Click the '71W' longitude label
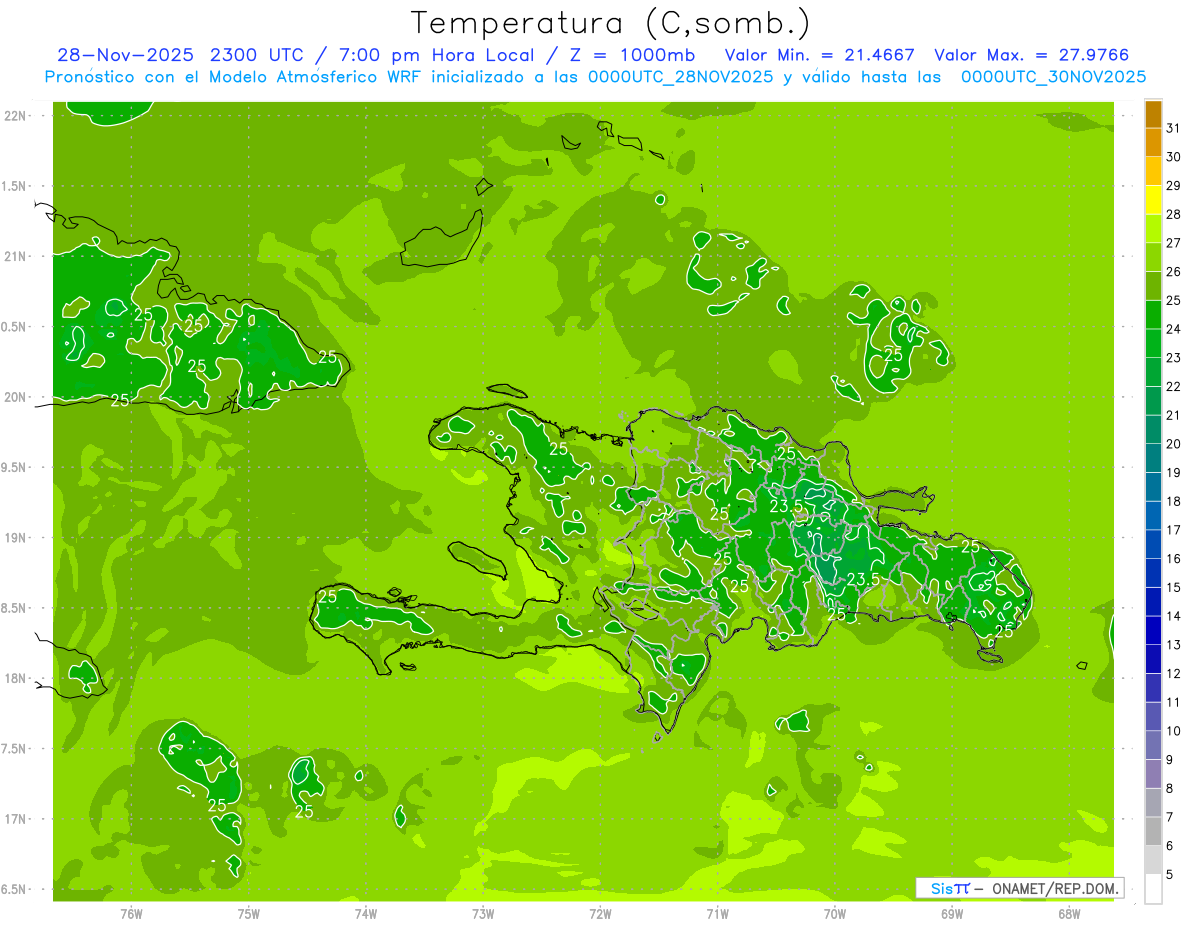Viewport: 1200px width, 927px height. coord(717,914)
